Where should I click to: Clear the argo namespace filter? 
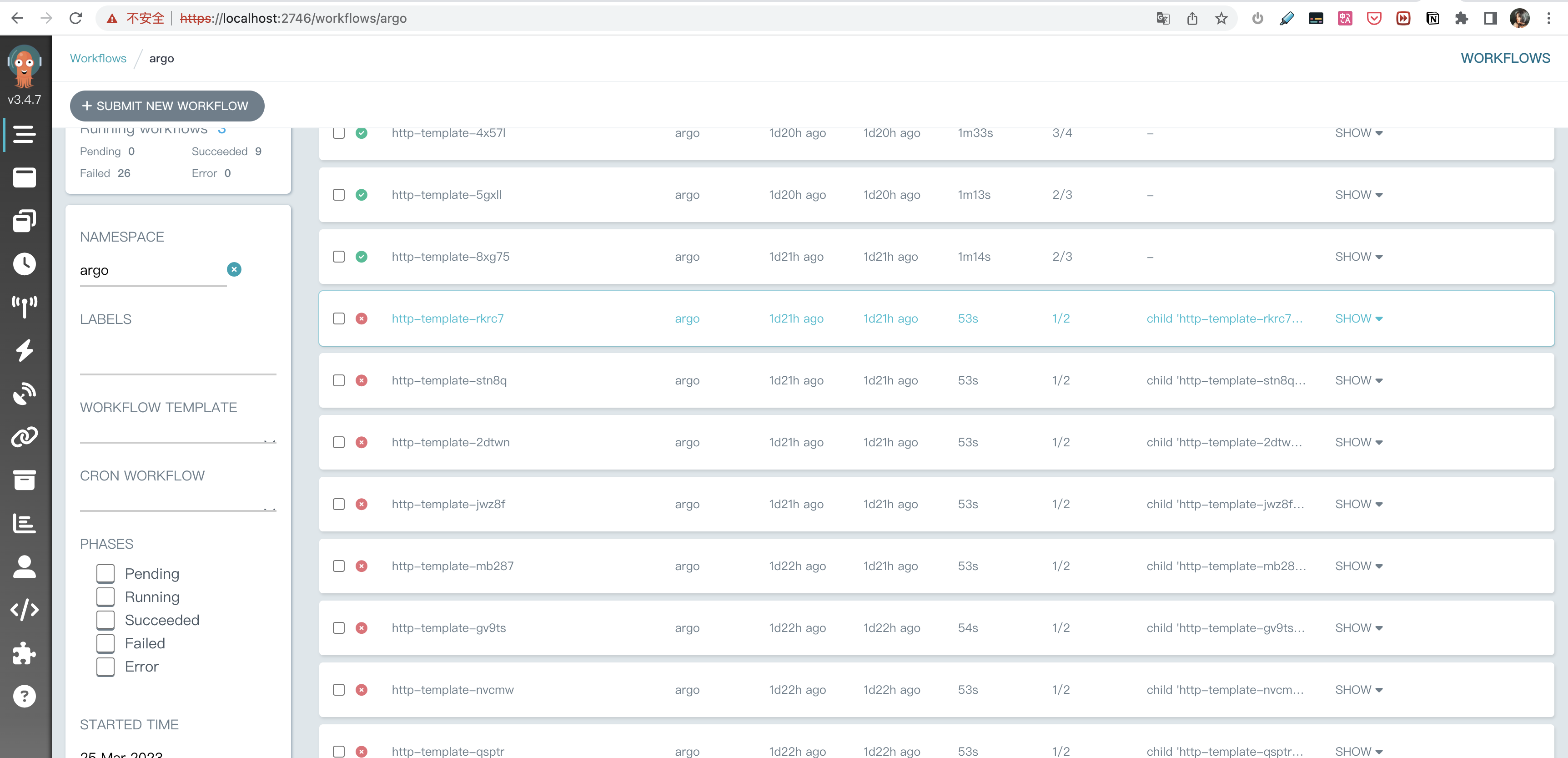(x=234, y=269)
